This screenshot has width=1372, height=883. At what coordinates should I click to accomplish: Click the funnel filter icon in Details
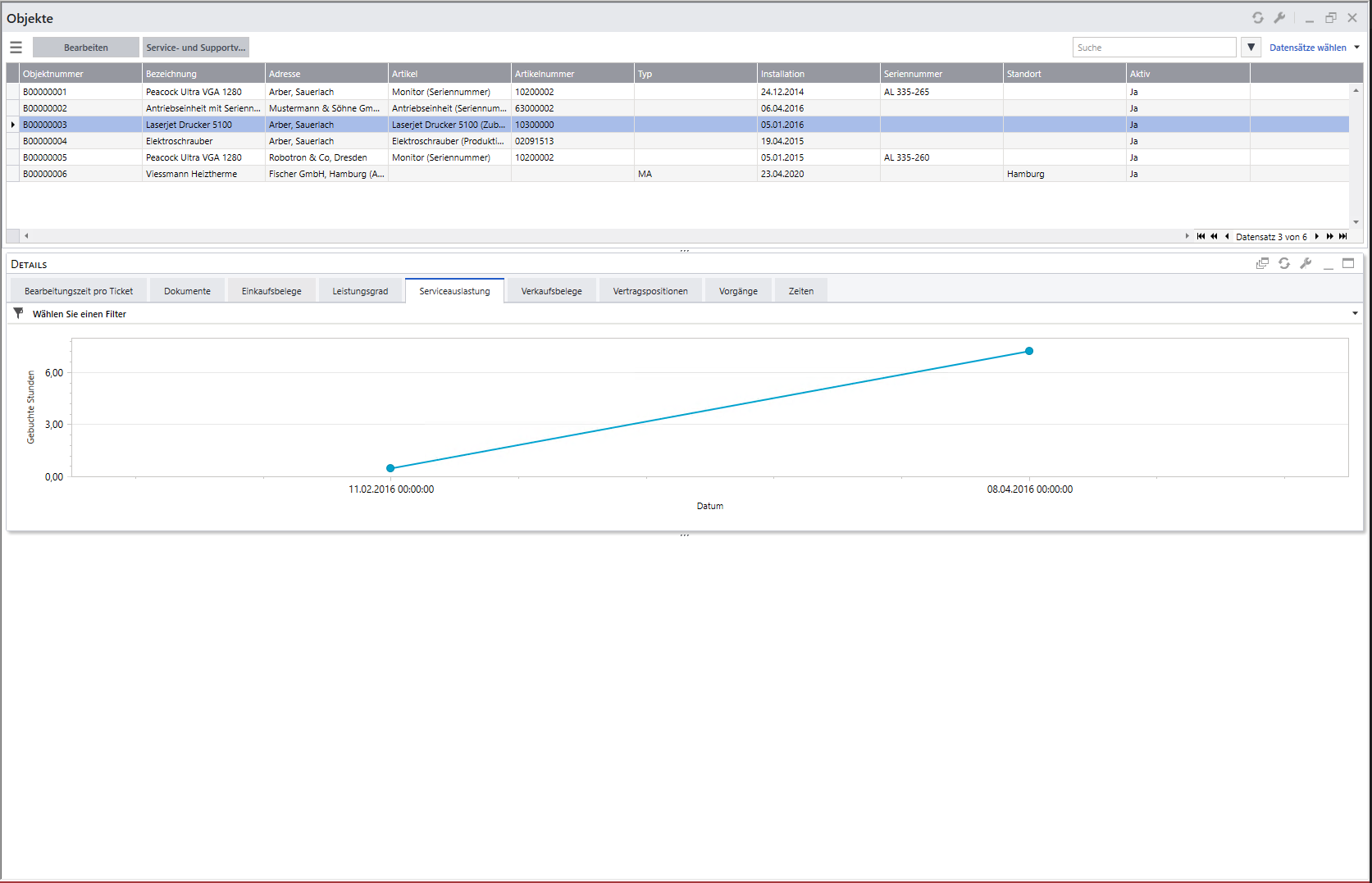pyautogui.click(x=18, y=313)
